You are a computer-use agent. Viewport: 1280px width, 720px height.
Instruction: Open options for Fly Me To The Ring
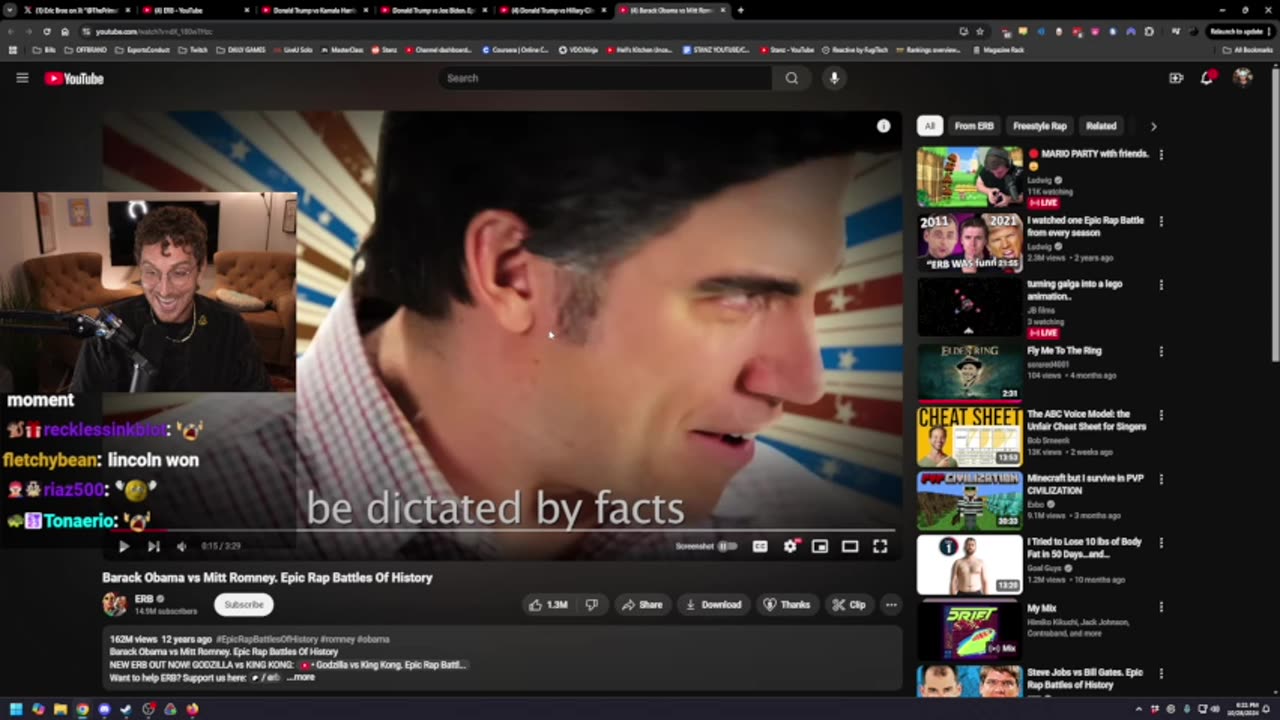pyautogui.click(x=1161, y=352)
